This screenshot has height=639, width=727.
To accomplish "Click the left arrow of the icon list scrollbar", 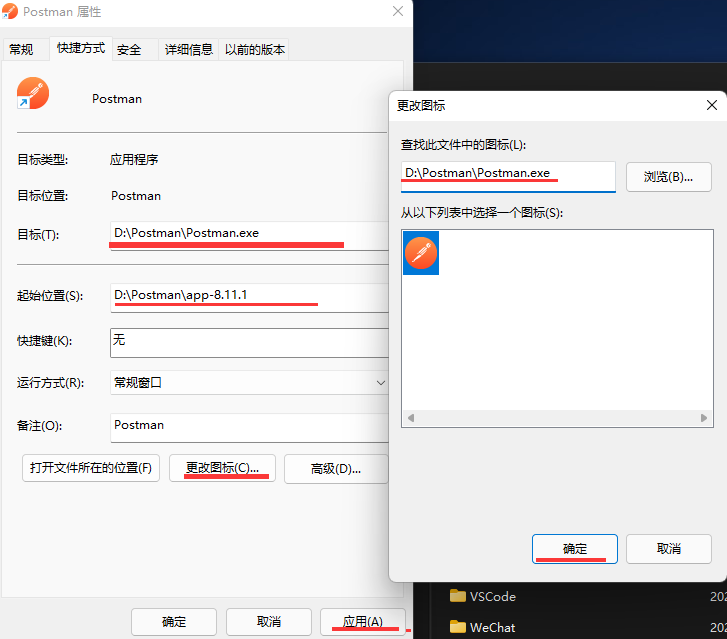I will click(x=411, y=418).
